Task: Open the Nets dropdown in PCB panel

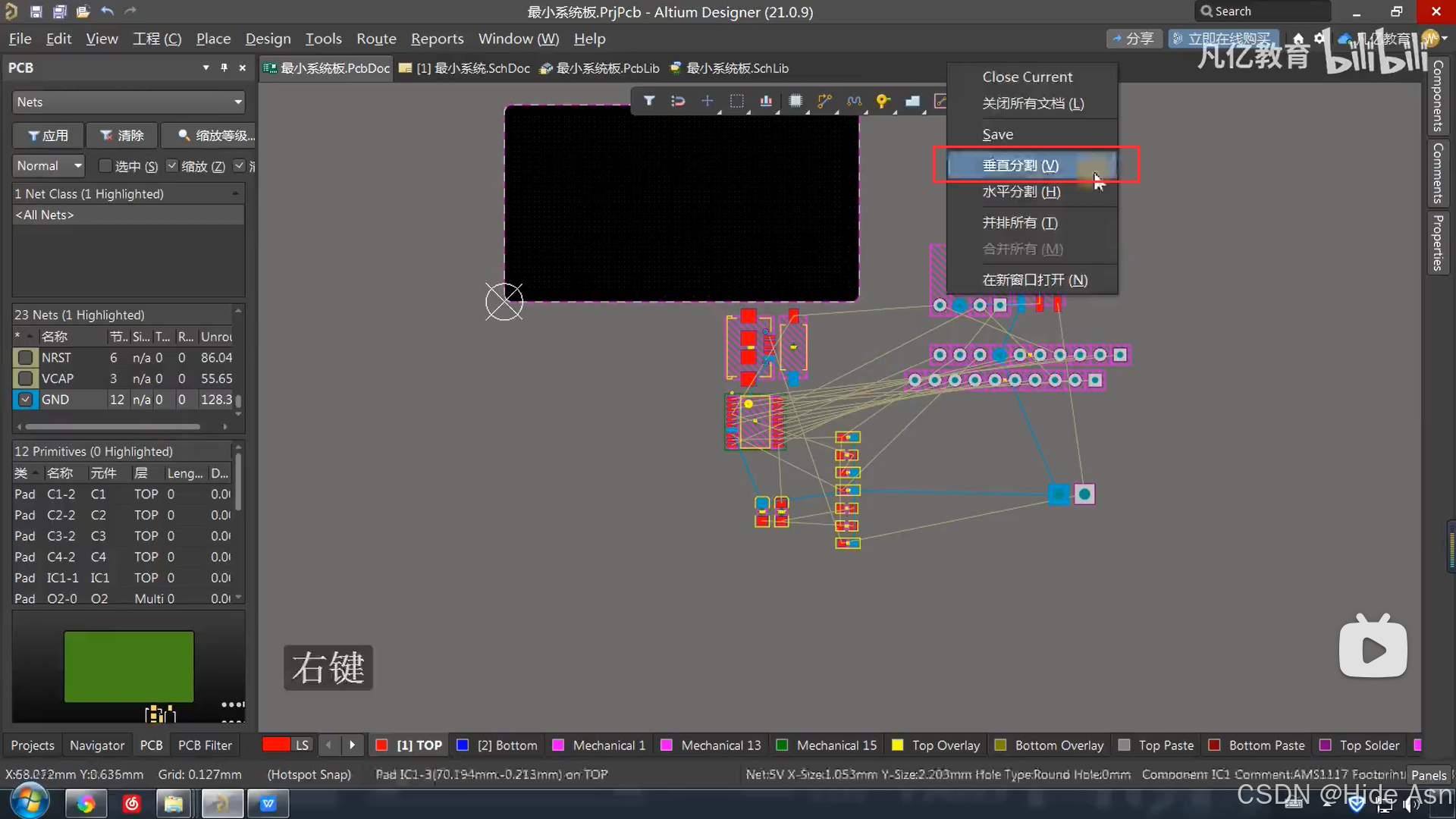Action: point(128,102)
